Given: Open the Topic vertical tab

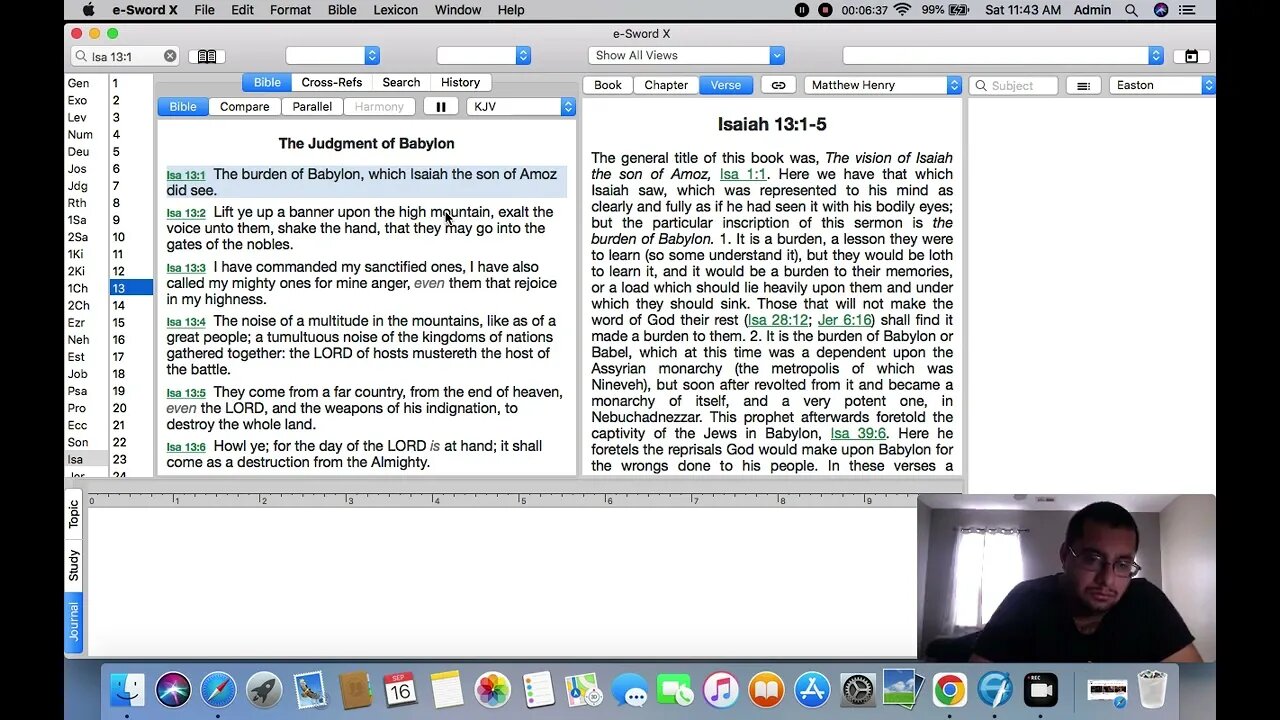Looking at the screenshot, I should coord(74,514).
